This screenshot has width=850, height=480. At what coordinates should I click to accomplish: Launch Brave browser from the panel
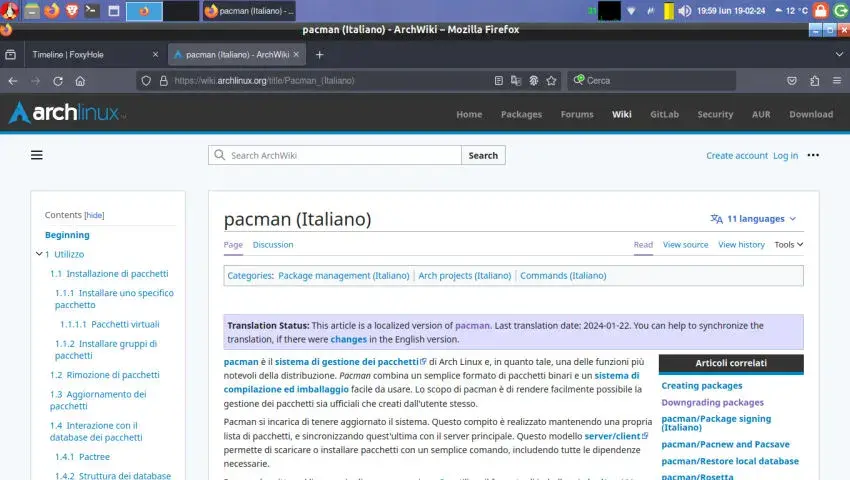72,10
